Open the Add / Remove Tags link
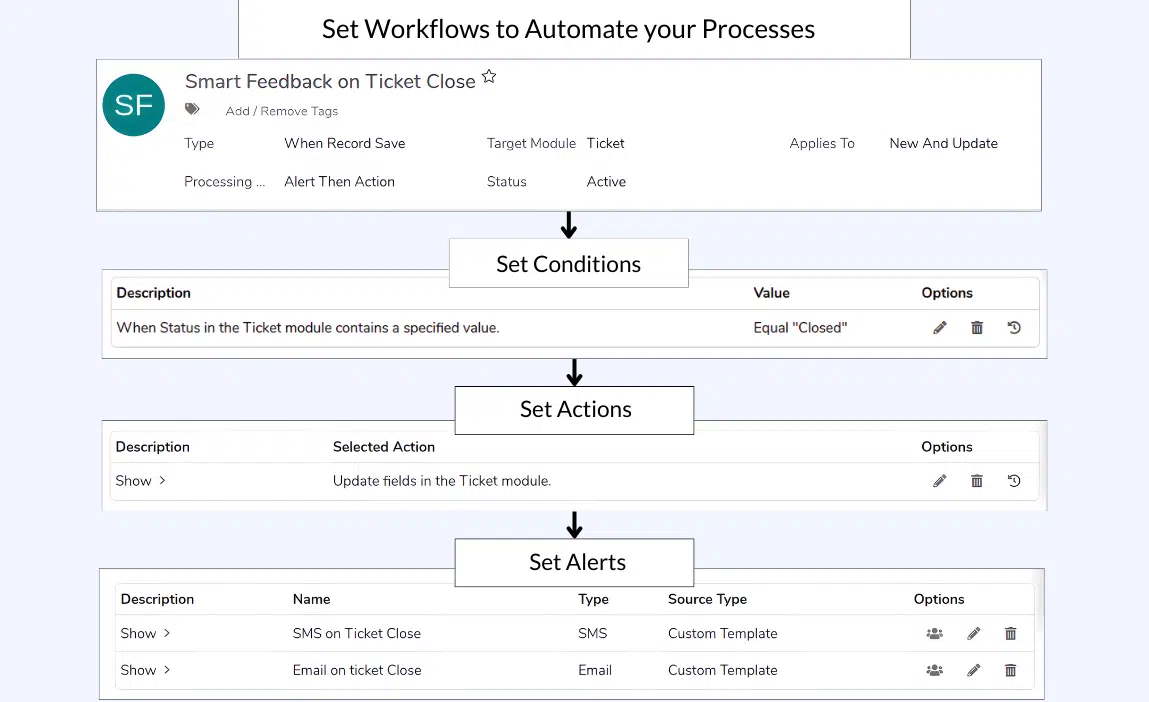This screenshot has height=702, width=1149. [281, 111]
